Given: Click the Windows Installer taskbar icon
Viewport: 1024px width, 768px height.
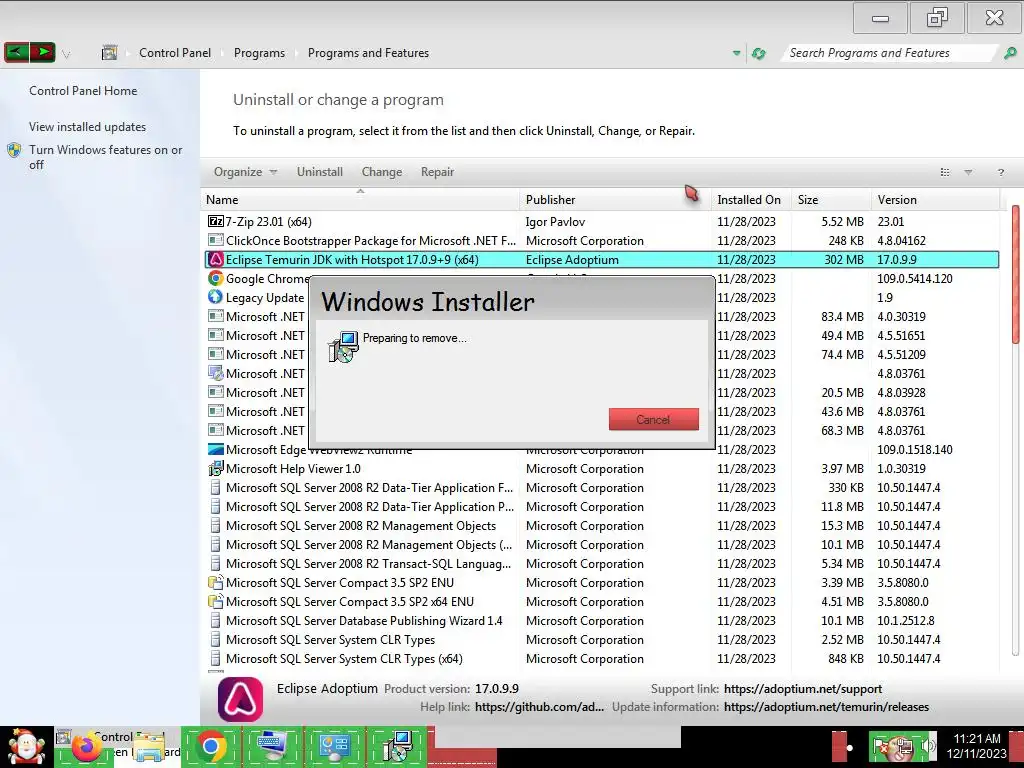Looking at the screenshot, I should point(396,746).
